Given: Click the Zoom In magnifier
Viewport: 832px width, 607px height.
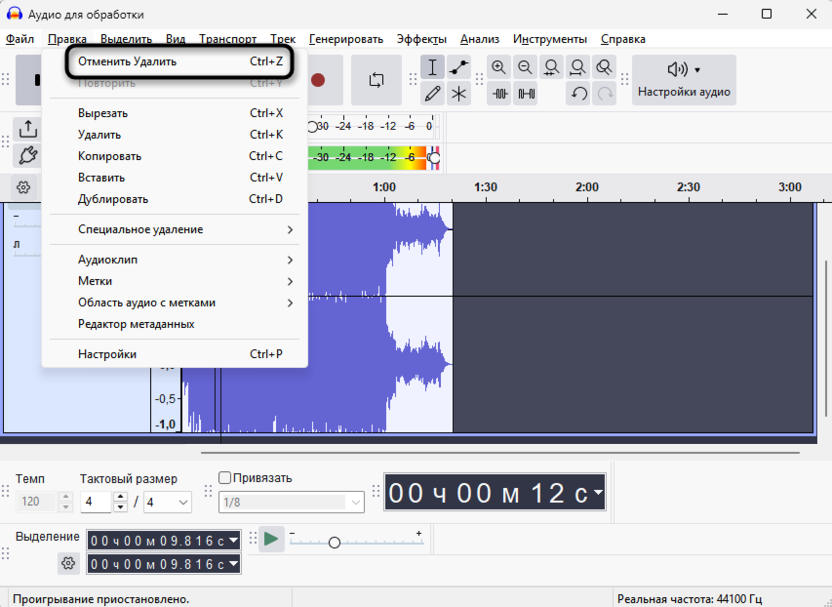Looking at the screenshot, I should tap(499, 68).
